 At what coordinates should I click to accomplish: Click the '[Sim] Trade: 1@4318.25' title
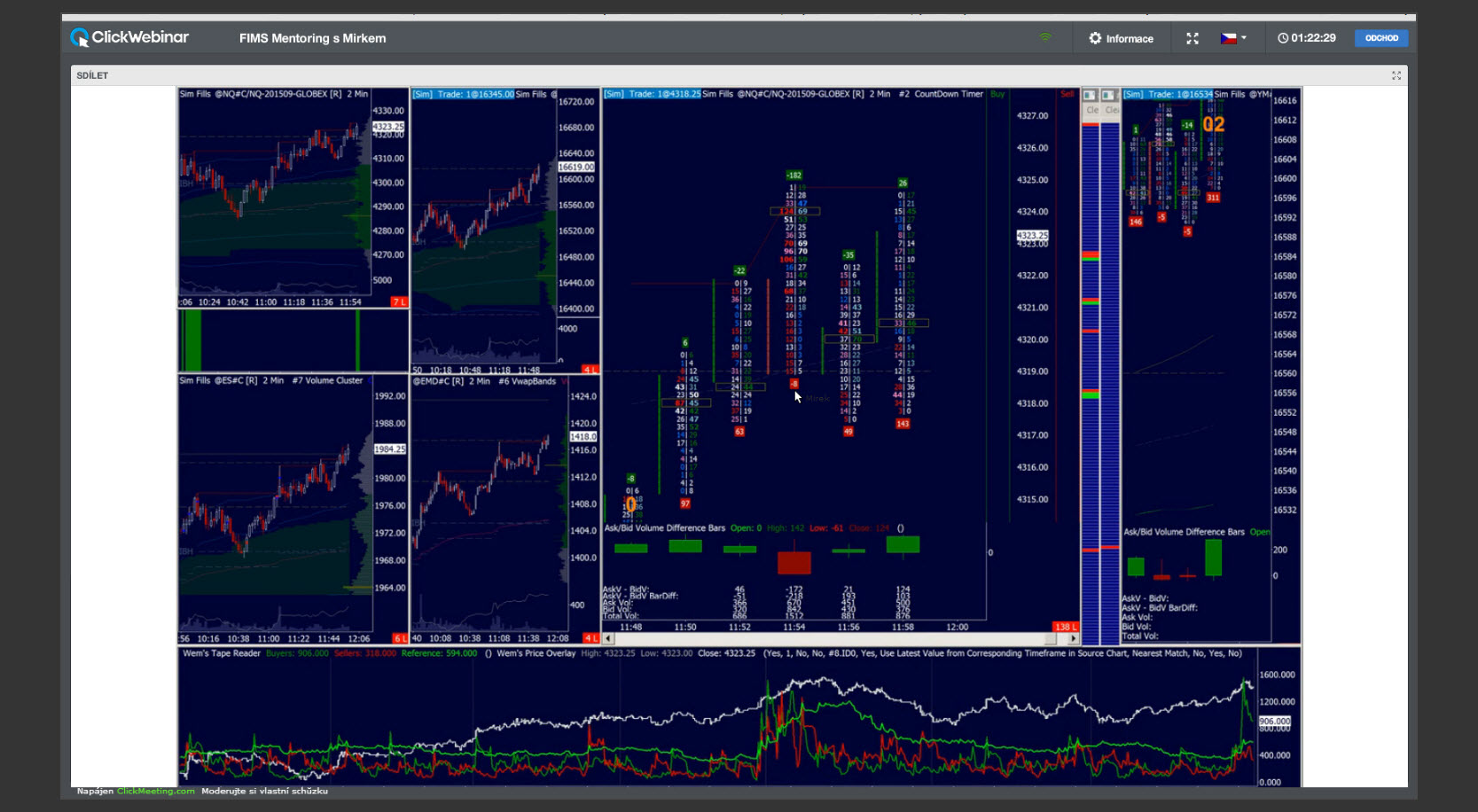(652, 94)
